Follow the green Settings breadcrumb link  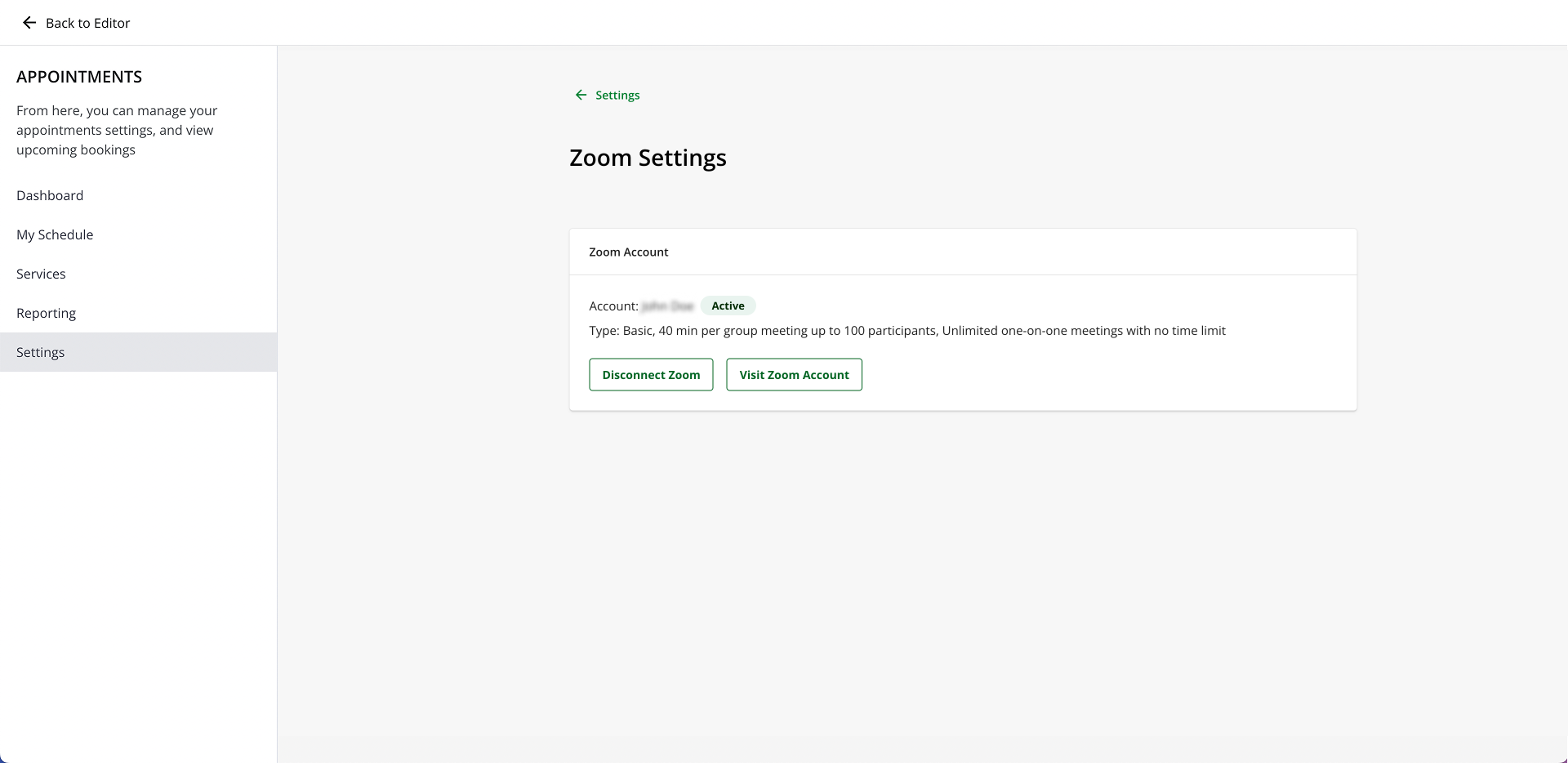[617, 95]
